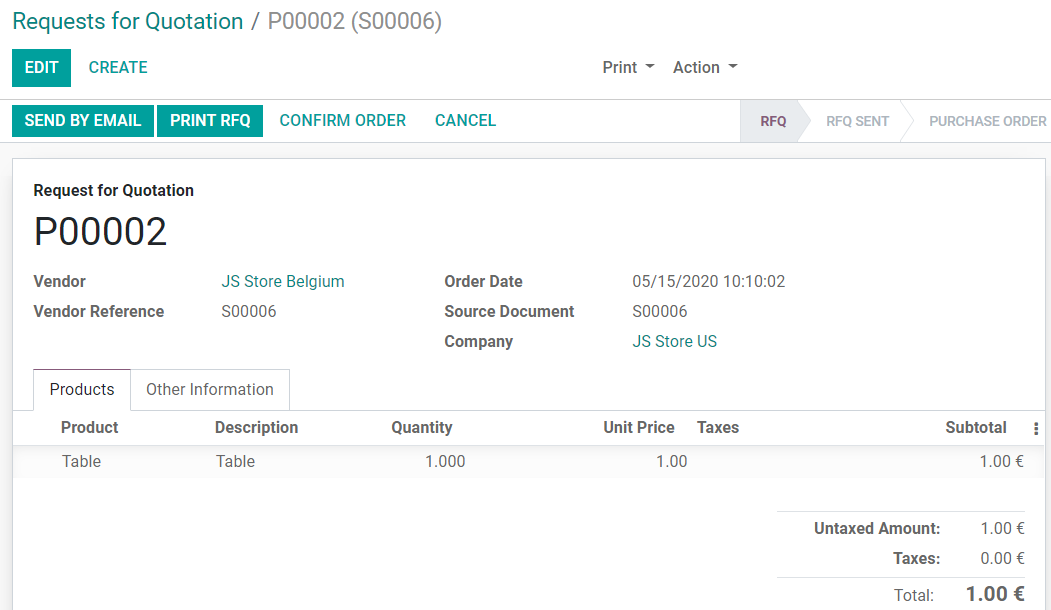This screenshot has height=610, width=1051.
Task: Click SEND BY EMAIL
Action: (82, 120)
